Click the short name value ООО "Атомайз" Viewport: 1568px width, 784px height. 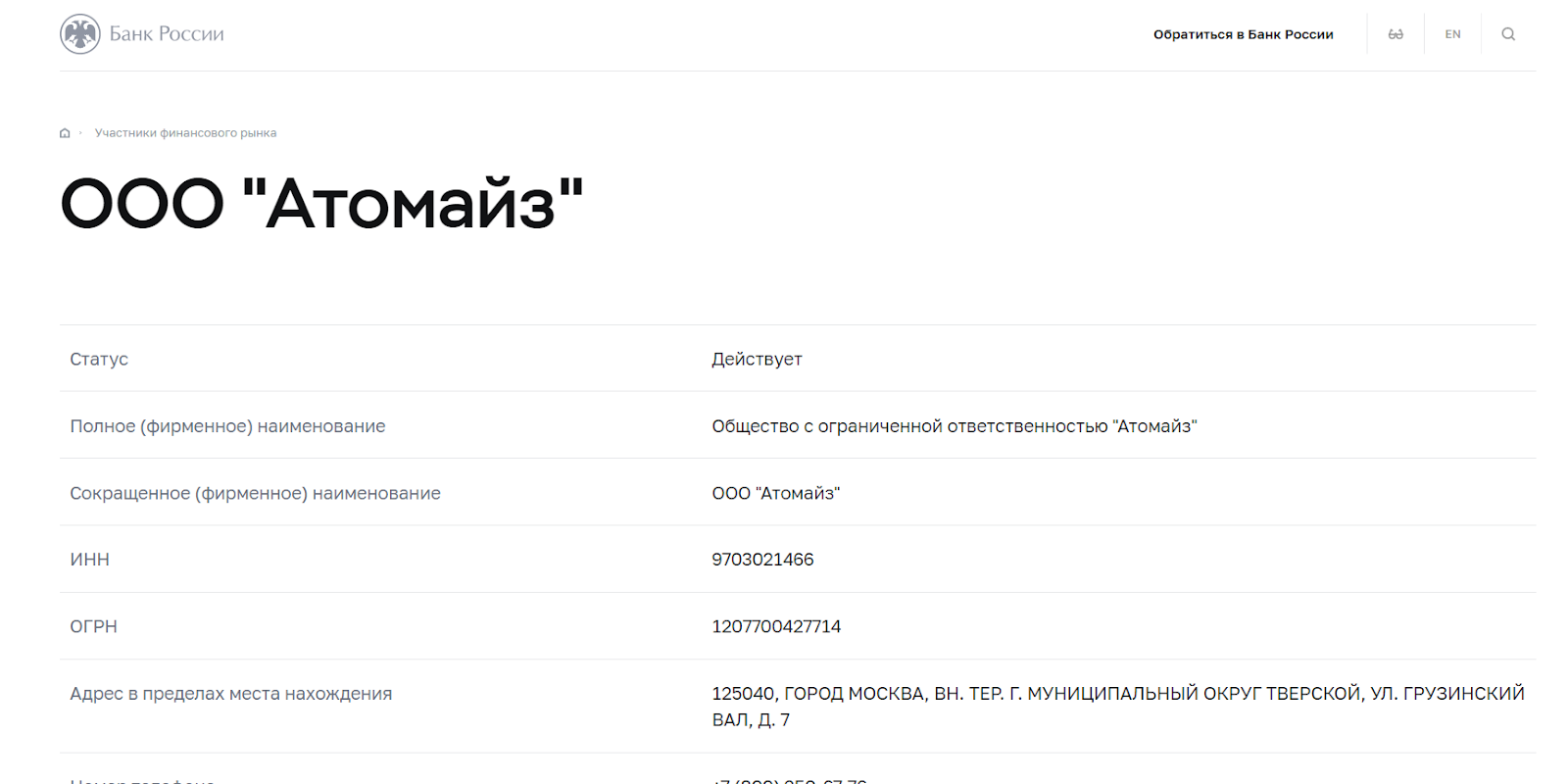click(775, 493)
